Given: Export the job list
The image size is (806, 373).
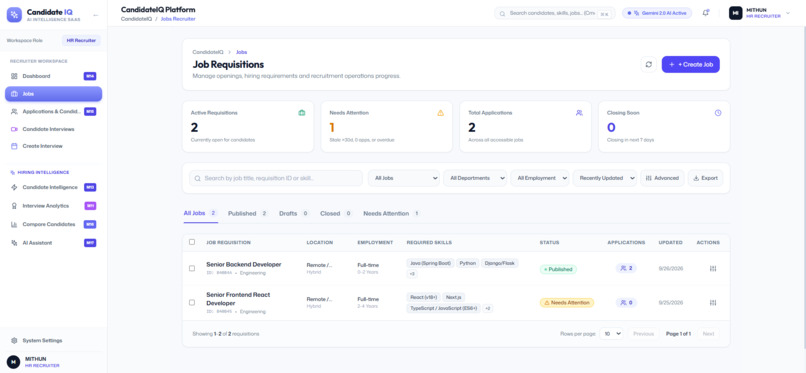Looking at the screenshot, I should pyautogui.click(x=705, y=178).
